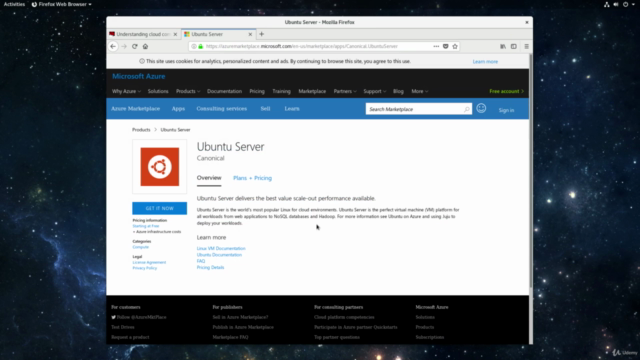Image resolution: width=640 pixels, height=360 pixels.
Task: Expand the Support dropdown menu
Action: [374, 91]
